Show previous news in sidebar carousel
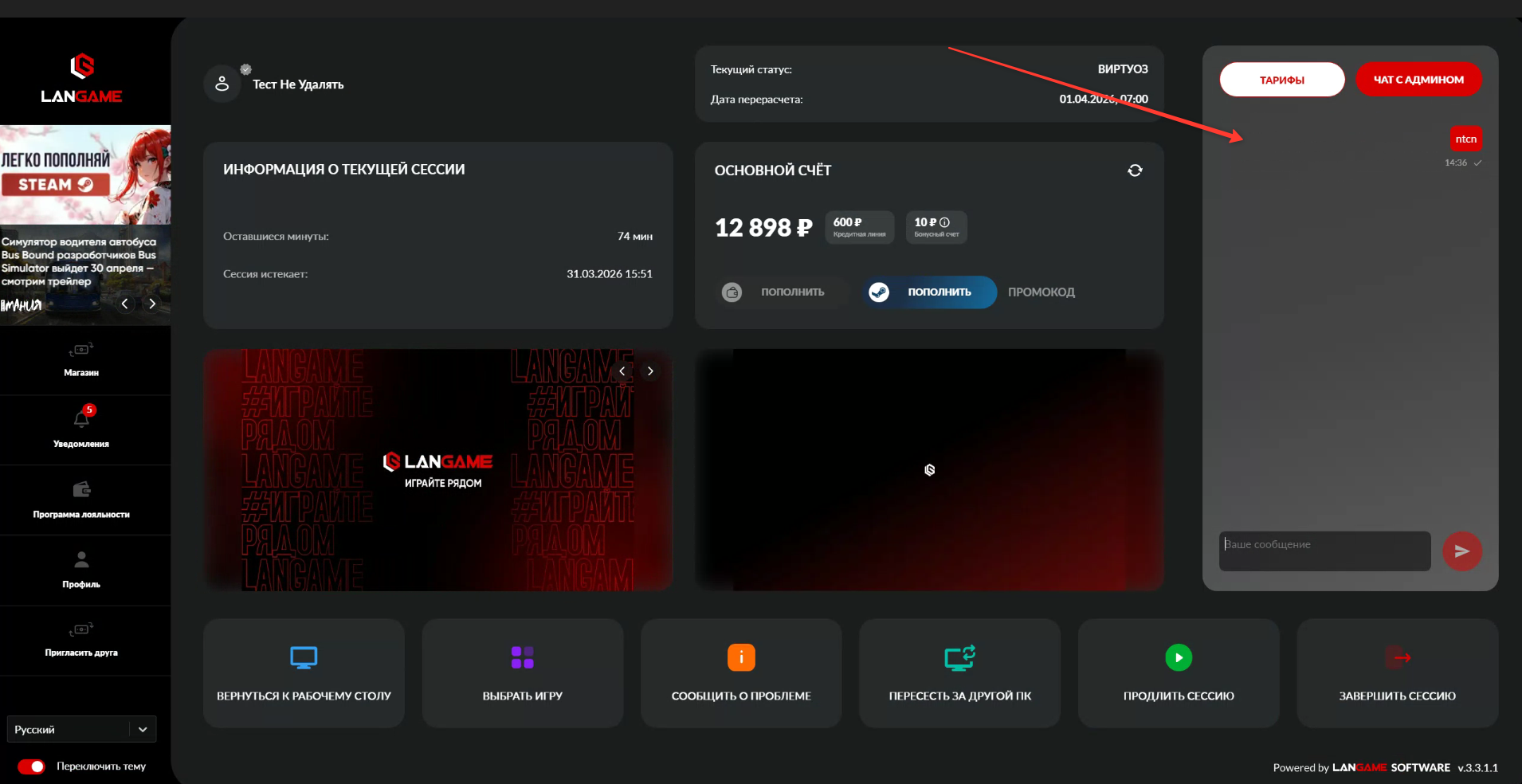 pos(124,304)
